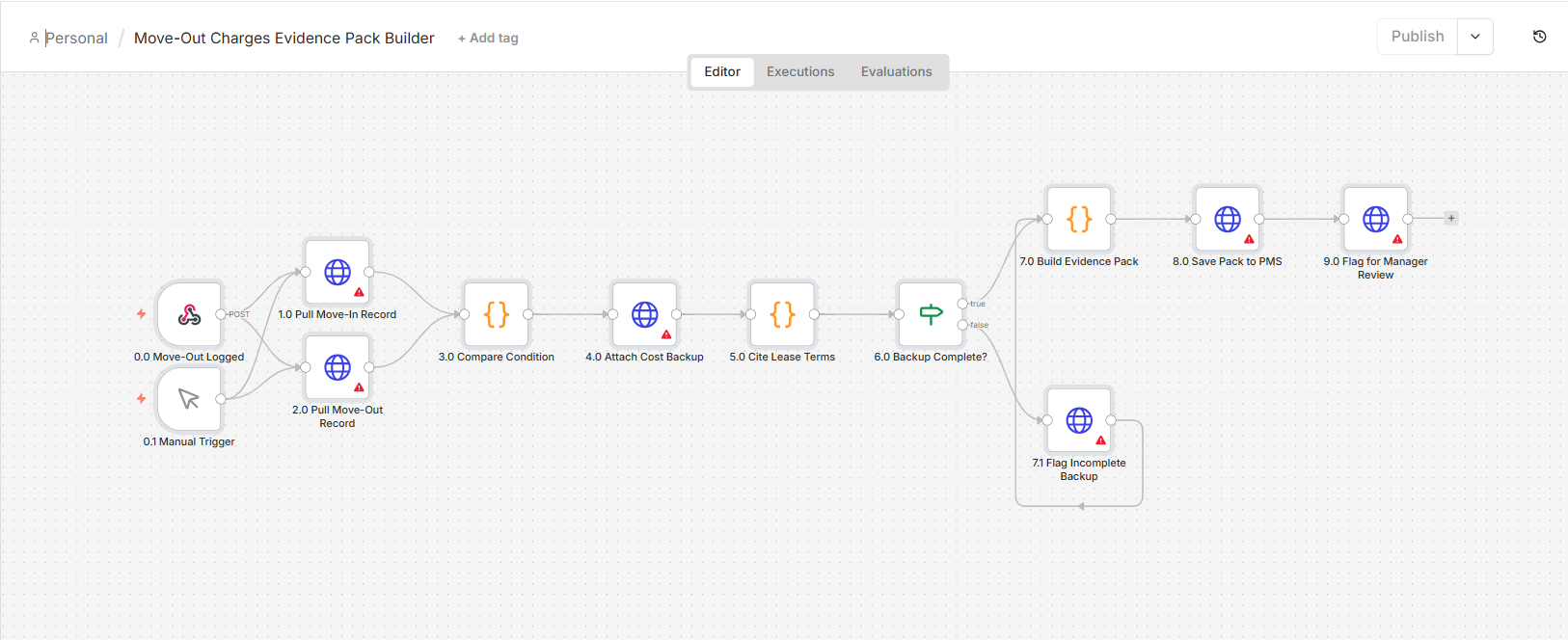Switch to the Executions tab
This screenshot has width=1568, height=640.
click(x=800, y=71)
